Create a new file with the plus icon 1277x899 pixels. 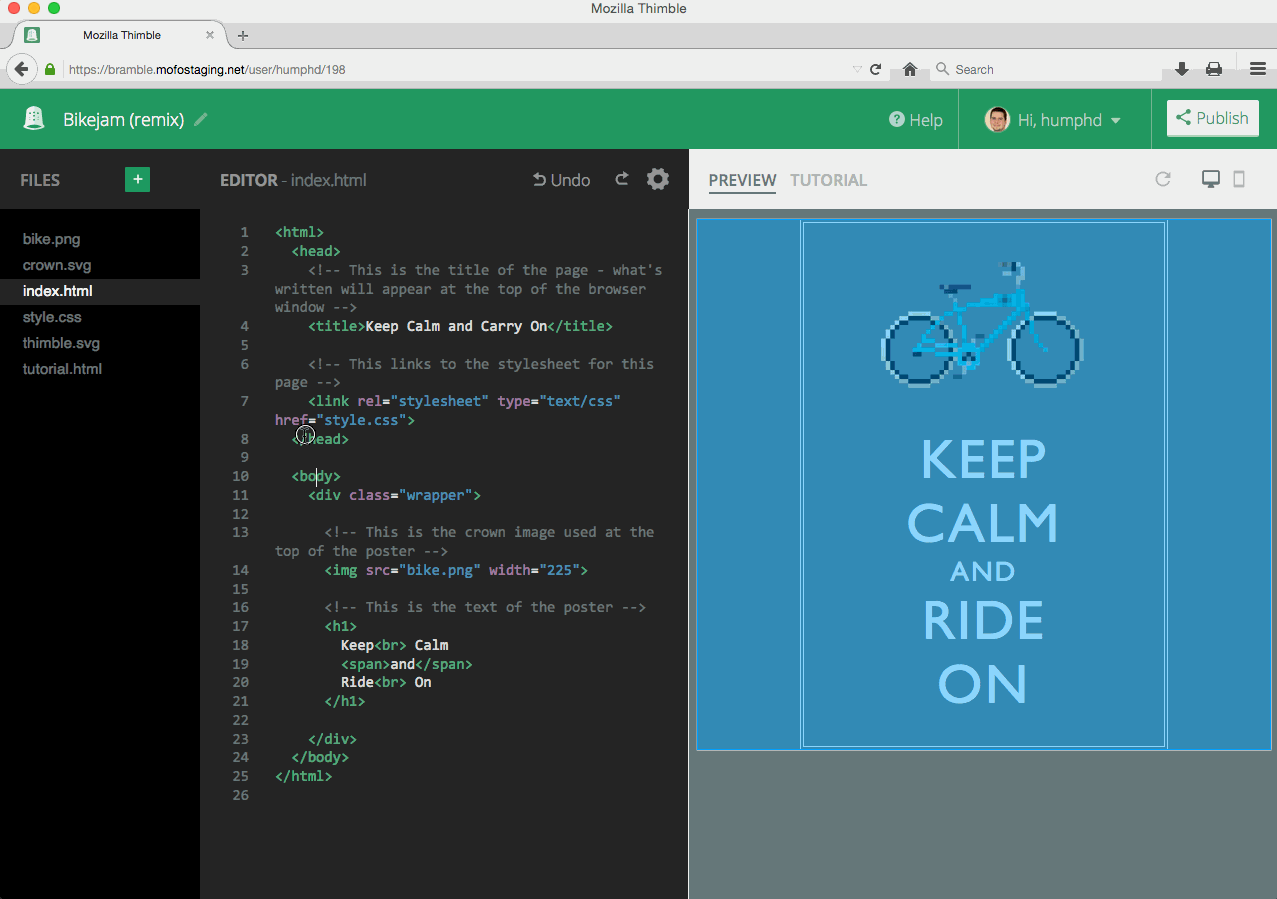coord(137,180)
